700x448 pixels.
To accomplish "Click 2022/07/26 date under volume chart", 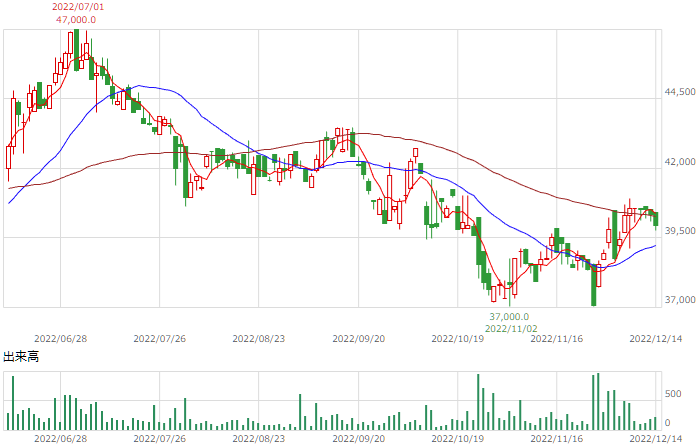I will coord(159,439).
